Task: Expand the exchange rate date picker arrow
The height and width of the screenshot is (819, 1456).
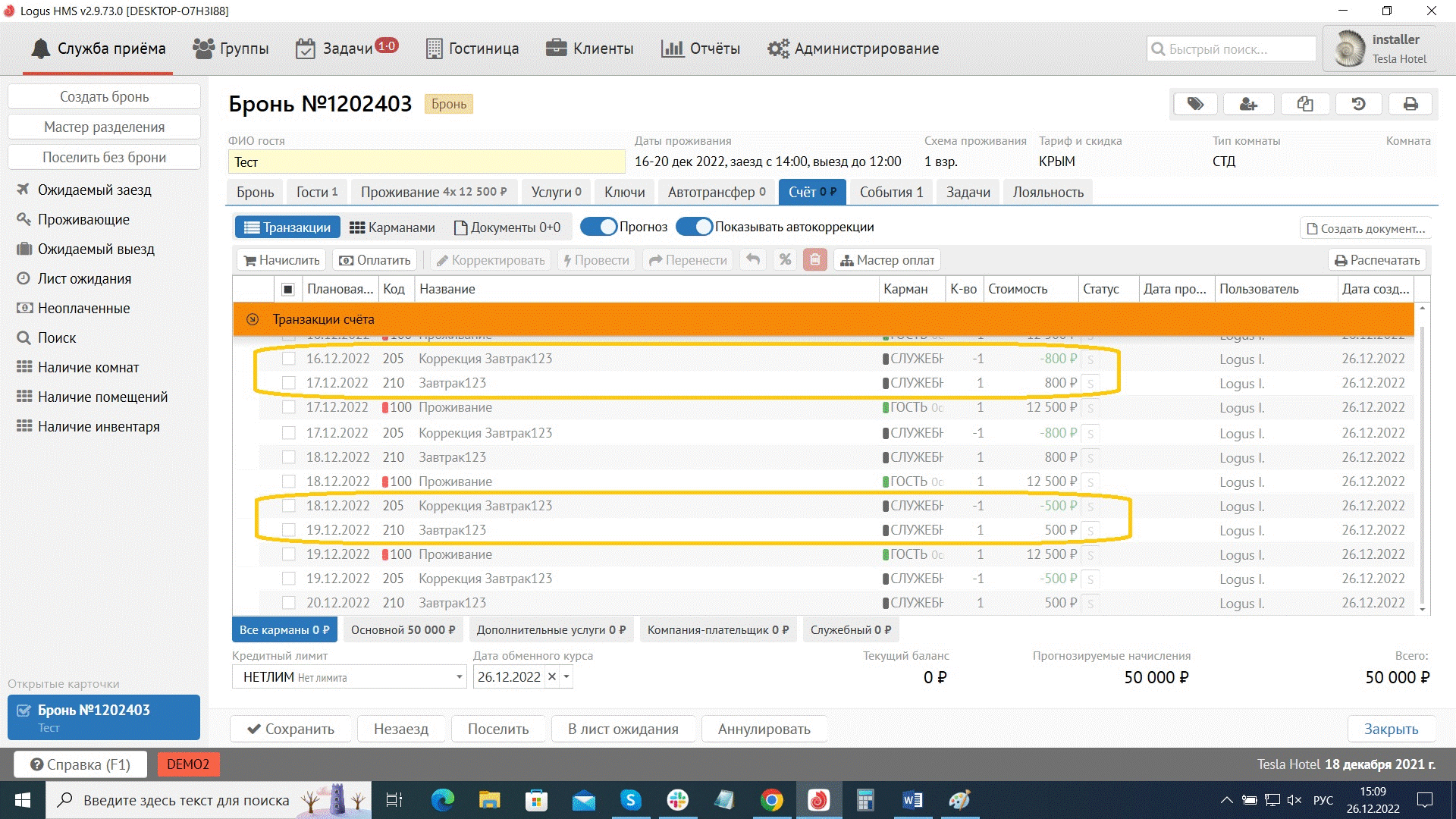Action: click(x=566, y=677)
